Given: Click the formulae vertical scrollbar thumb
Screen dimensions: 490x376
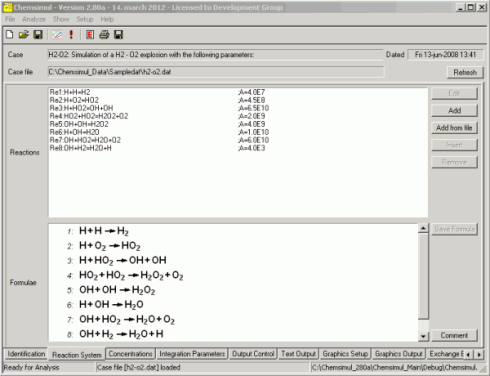Looking at the screenshot, I should (x=423, y=276).
